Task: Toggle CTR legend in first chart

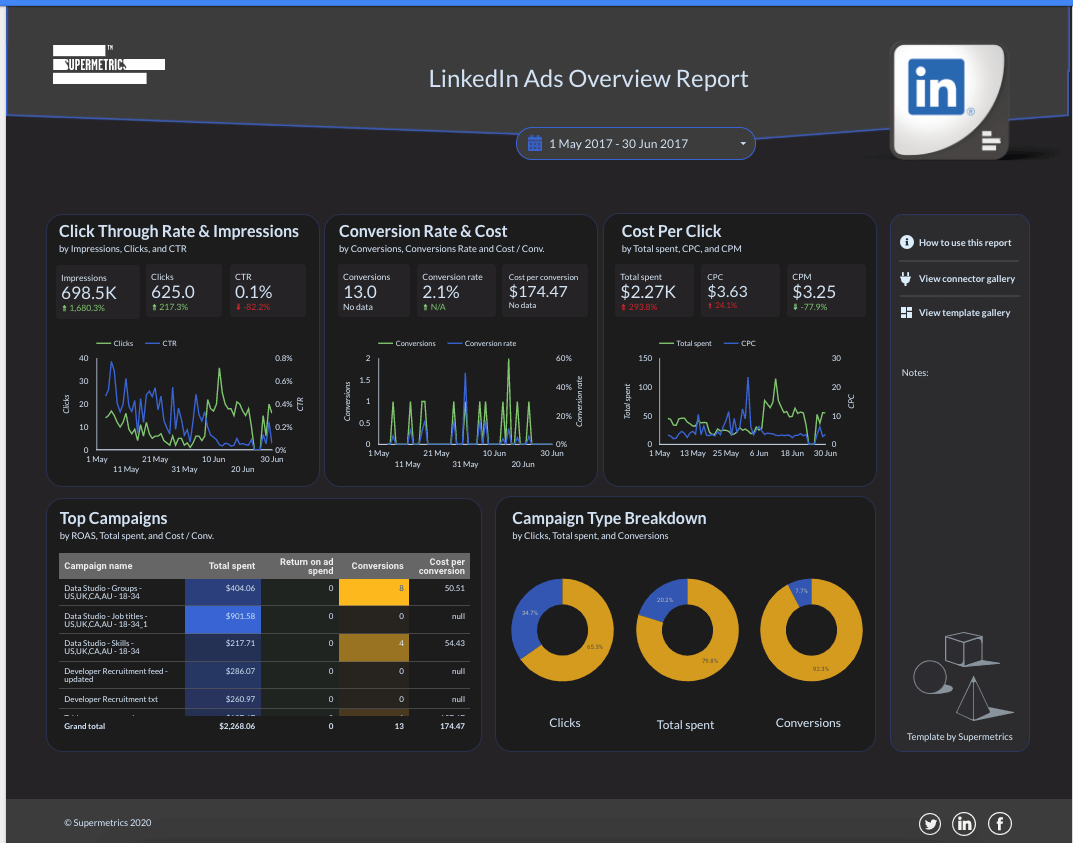Action: (161, 343)
